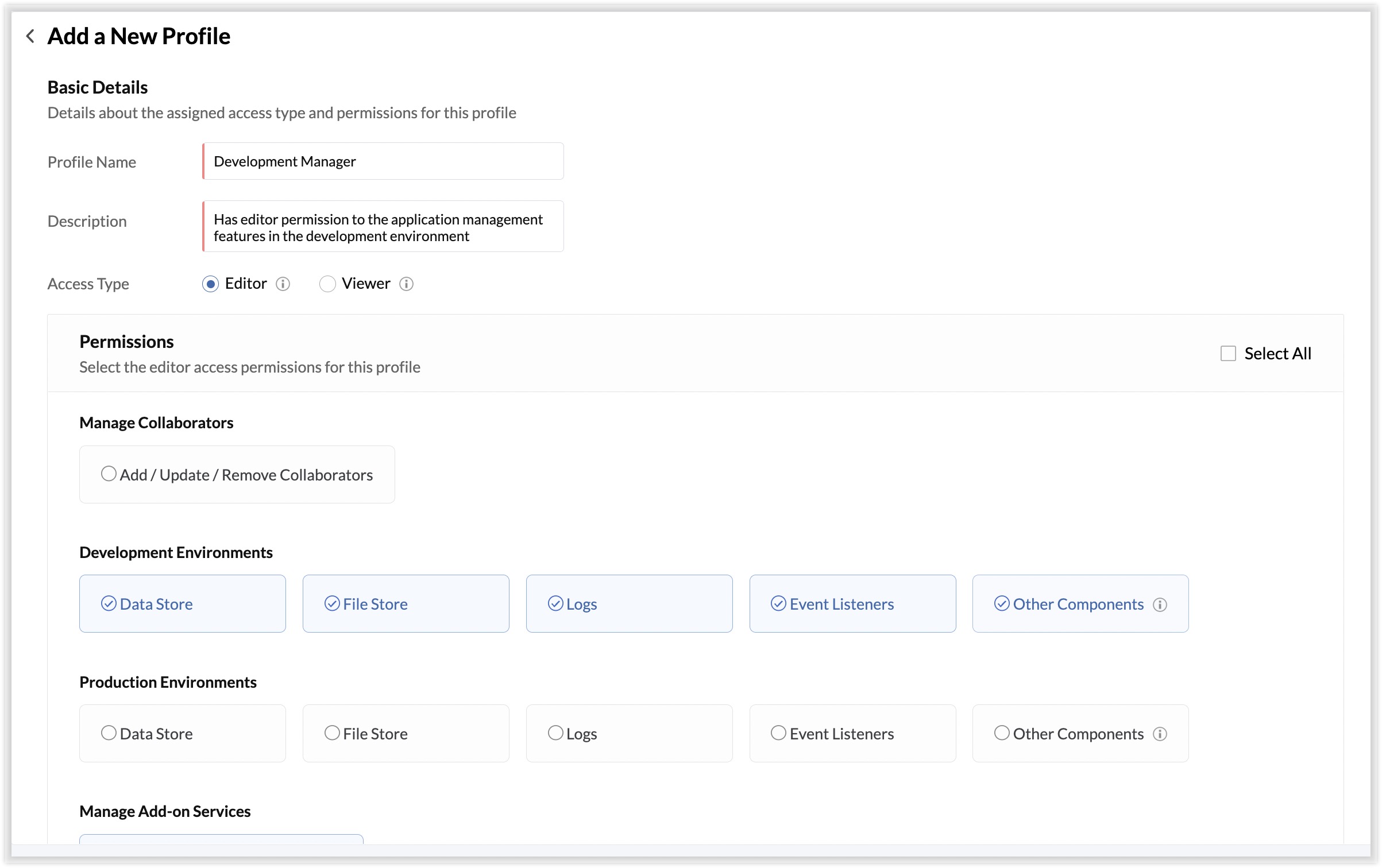Click the Description text area

pyautogui.click(x=383, y=227)
